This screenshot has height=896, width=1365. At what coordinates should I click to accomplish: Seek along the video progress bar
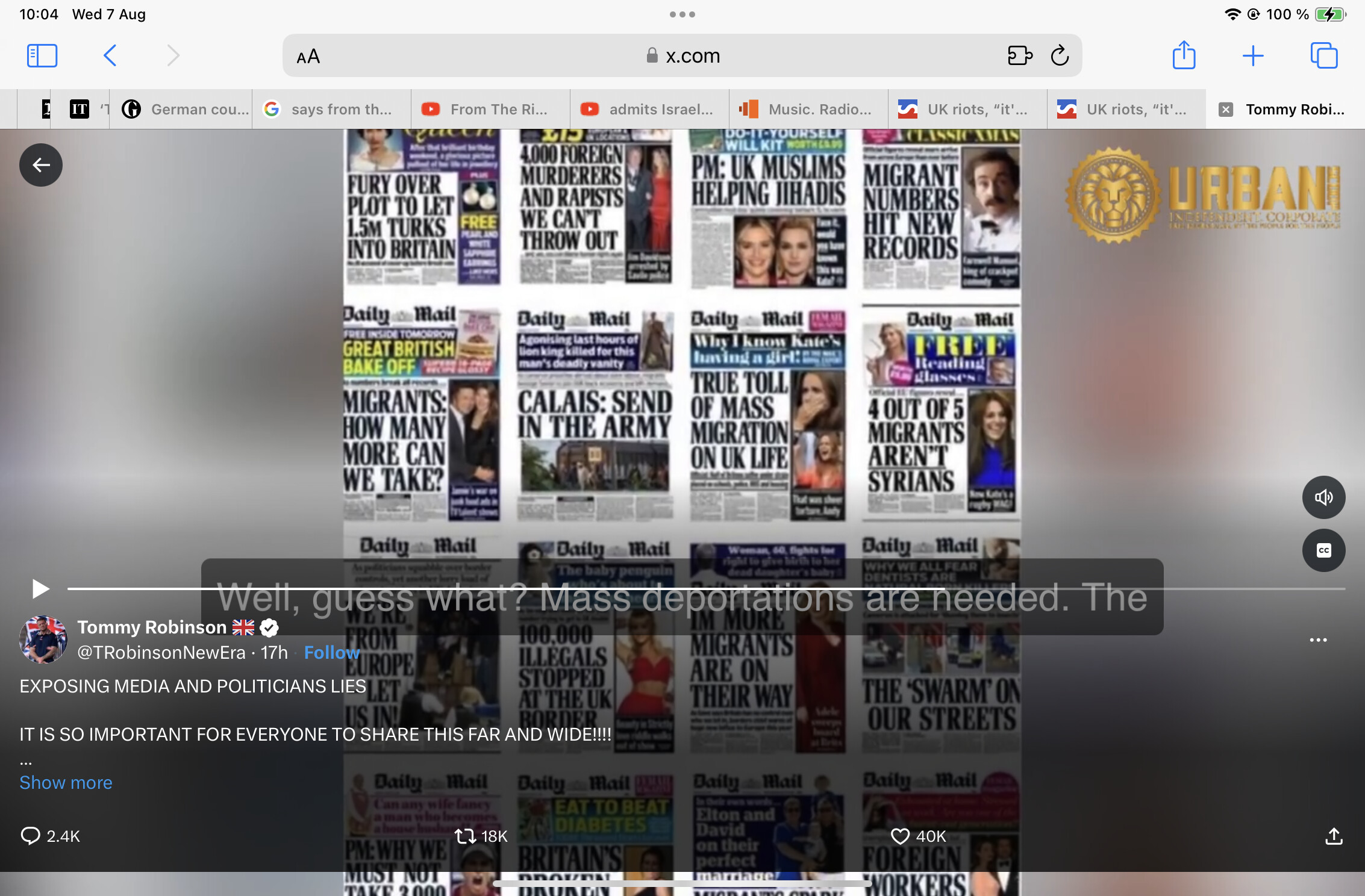[706, 589]
